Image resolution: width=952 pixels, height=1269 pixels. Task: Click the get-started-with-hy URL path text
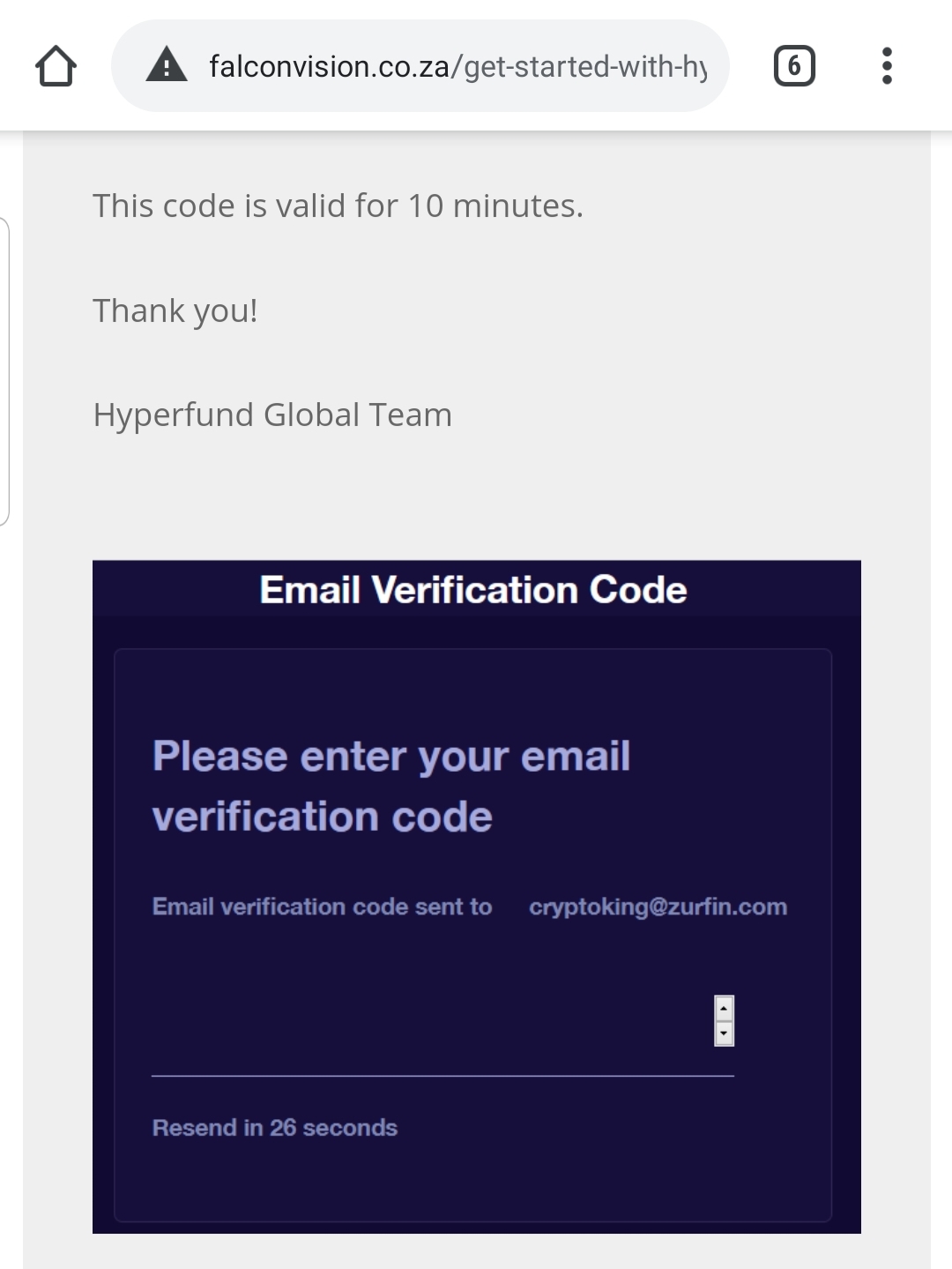pyautogui.click(x=582, y=66)
